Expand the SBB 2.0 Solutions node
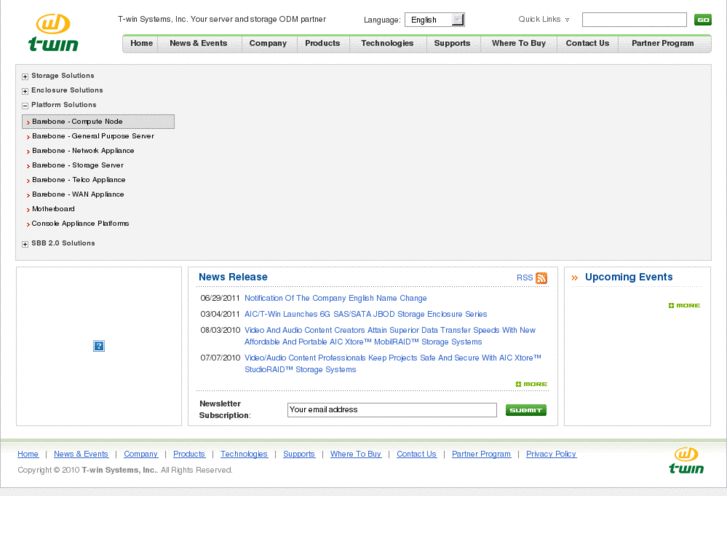Screen dimensions: 727x545 pos(25,244)
